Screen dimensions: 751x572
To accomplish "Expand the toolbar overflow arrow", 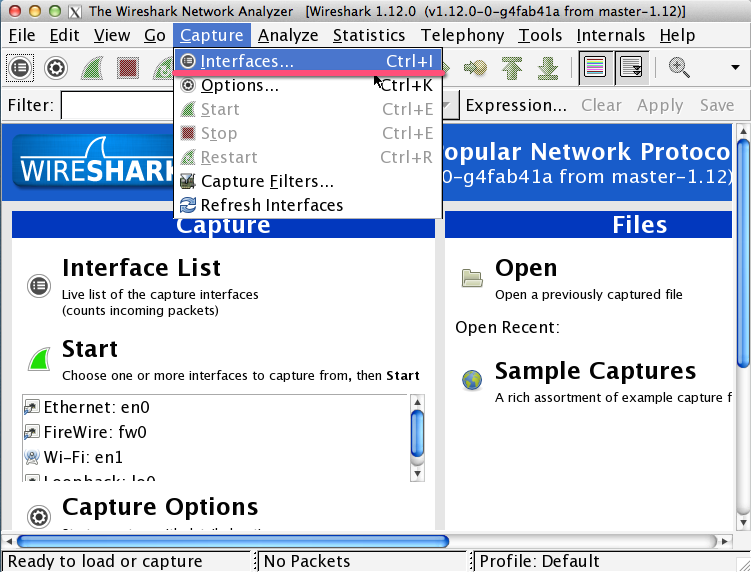I will pos(735,68).
